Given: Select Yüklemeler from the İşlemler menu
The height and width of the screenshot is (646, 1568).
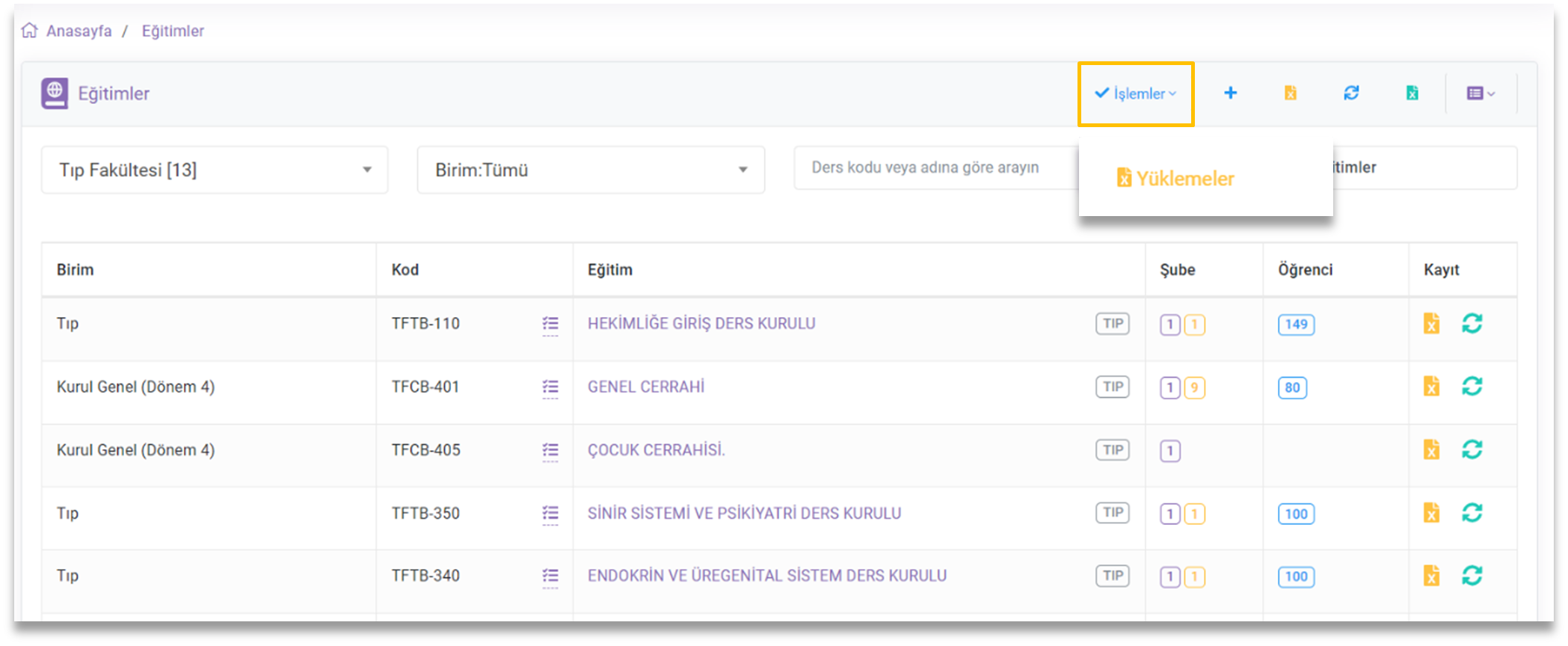Looking at the screenshot, I should point(1175,179).
